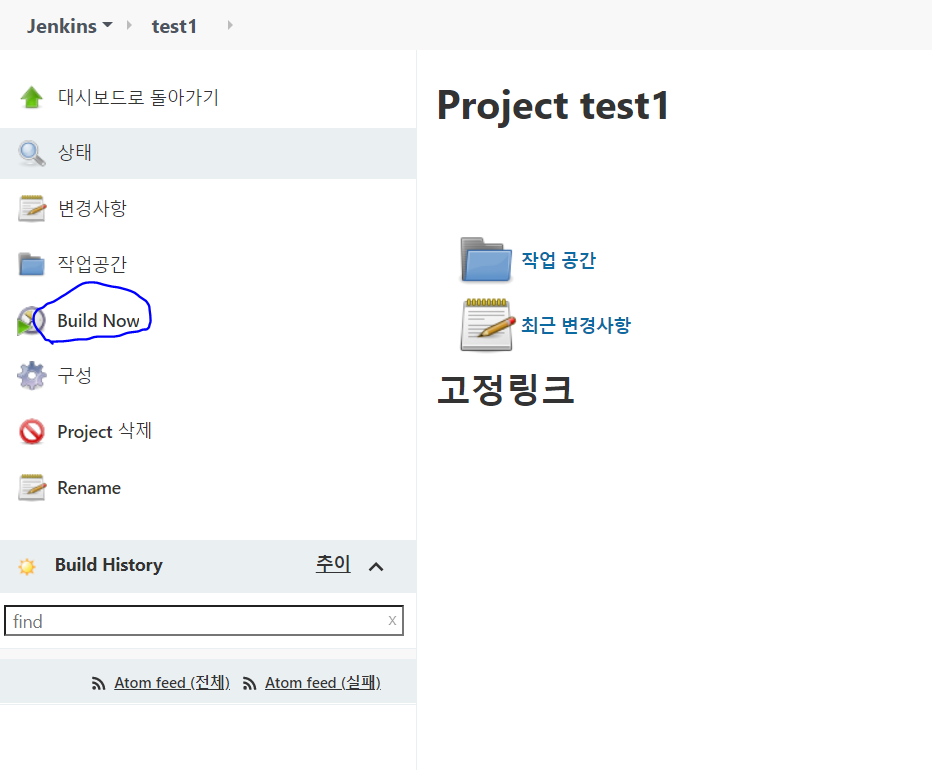932x770 pixels.
Task: Expand the arrow after test1 breadcrumb
Action: [x=230, y=25]
